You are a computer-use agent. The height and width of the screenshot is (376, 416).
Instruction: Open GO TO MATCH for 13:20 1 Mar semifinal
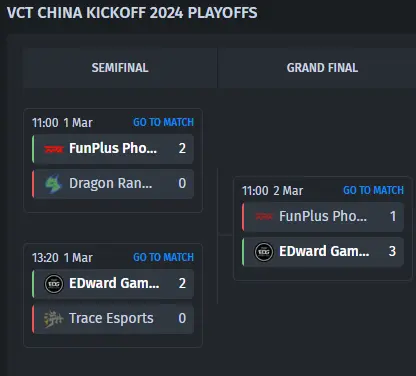point(163,257)
